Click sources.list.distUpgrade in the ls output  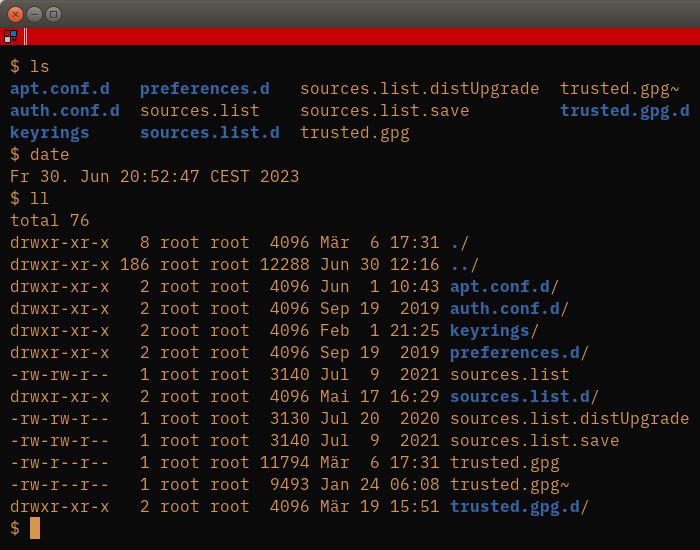pos(420,88)
